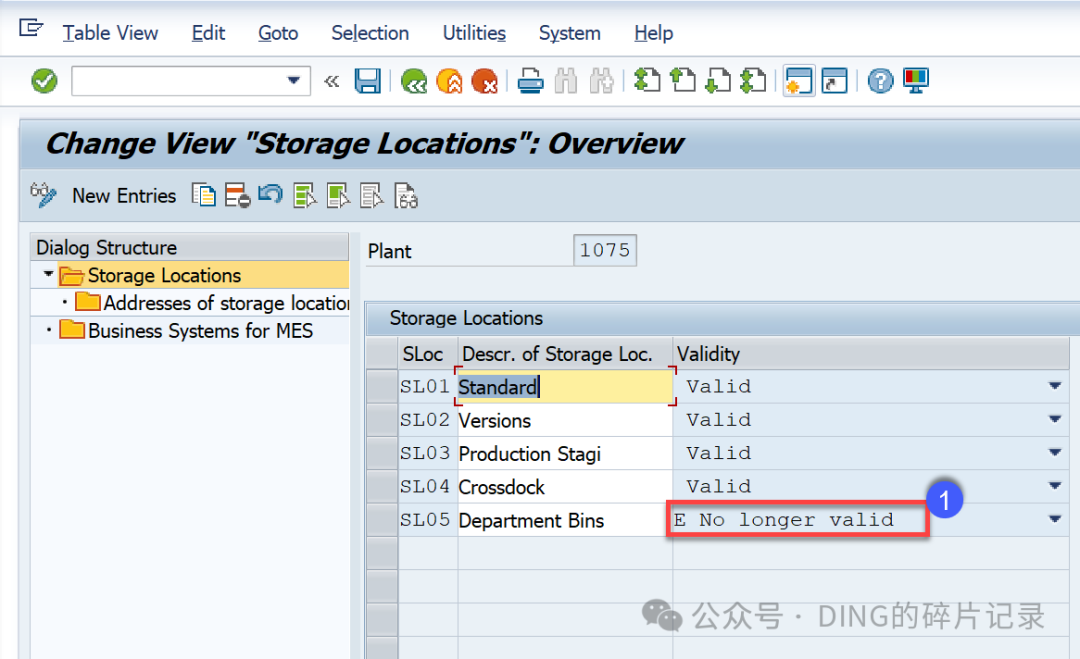Select row SL04 using its row selector
This screenshot has width=1080, height=659.
click(382, 486)
